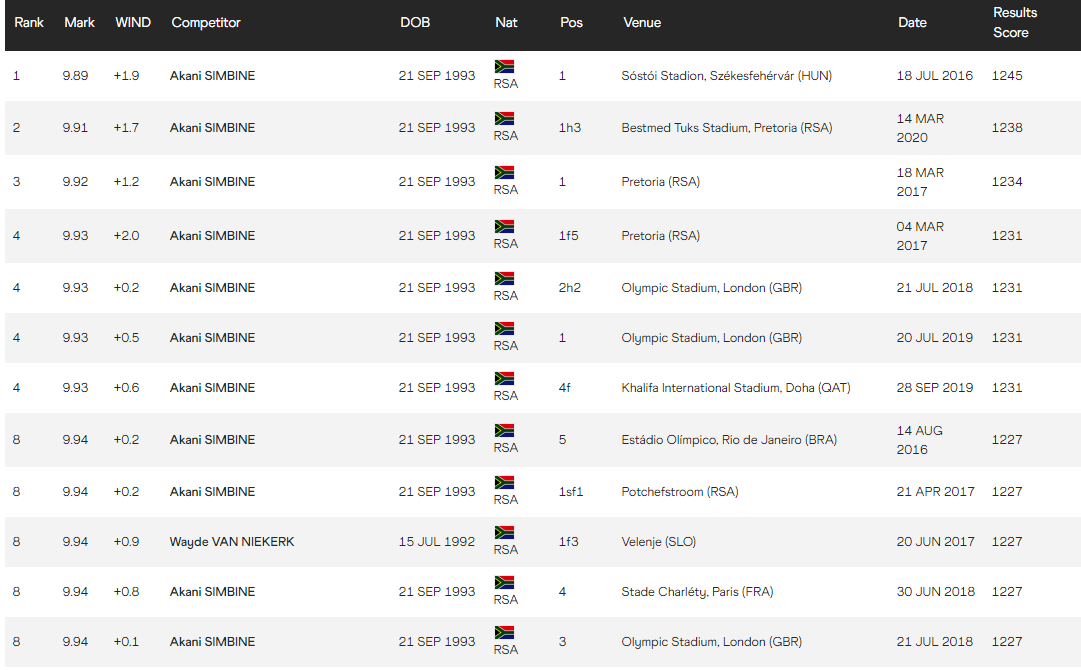Screen dimensions: 1081x670
Task: Open Akani SIMBINE link in the 9.89 row
Action: (212, 76)
